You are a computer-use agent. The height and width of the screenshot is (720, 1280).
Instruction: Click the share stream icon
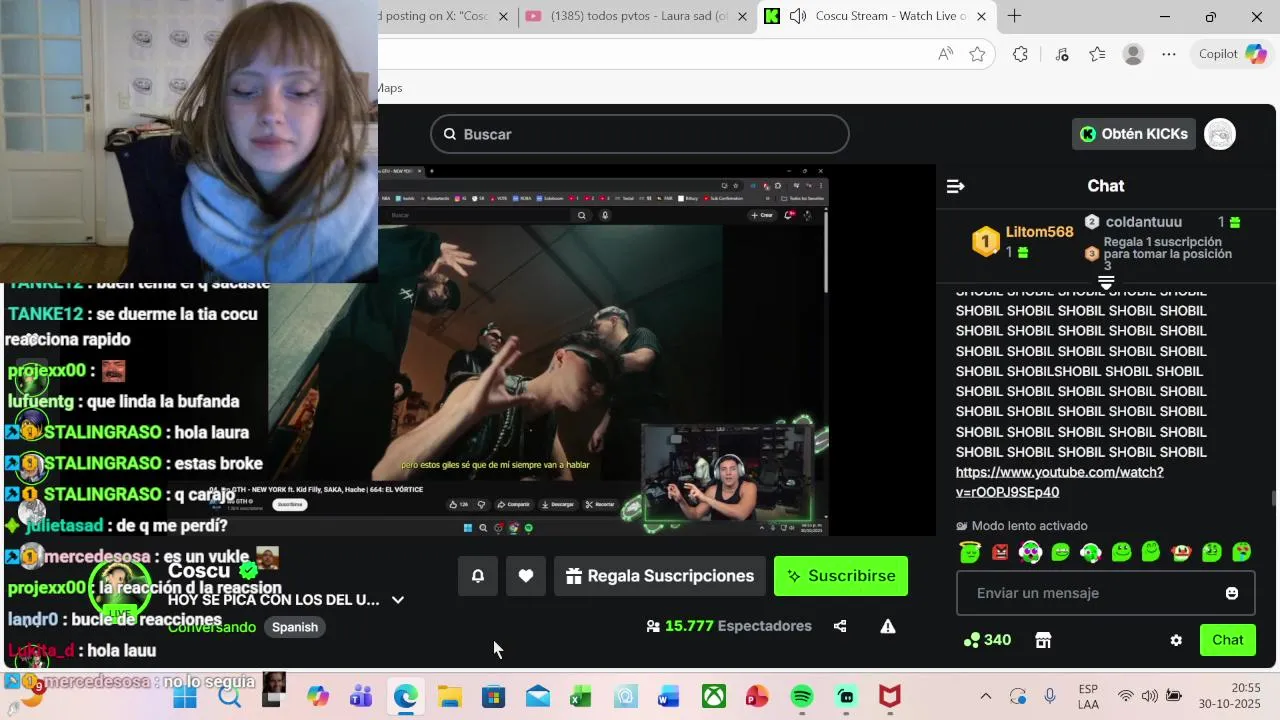[x=840, y=626]
